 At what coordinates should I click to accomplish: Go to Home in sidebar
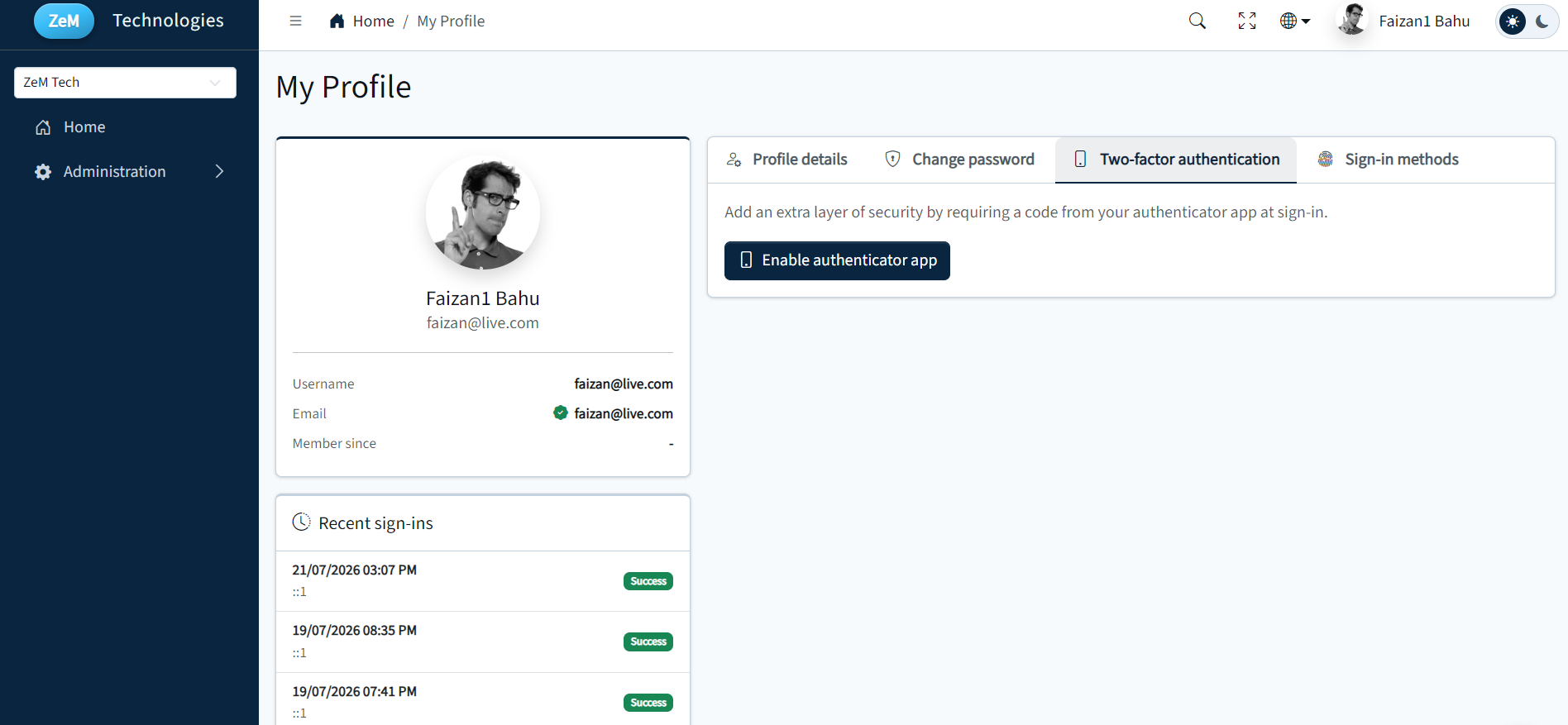pyautogui.click(x=84, y=127)
